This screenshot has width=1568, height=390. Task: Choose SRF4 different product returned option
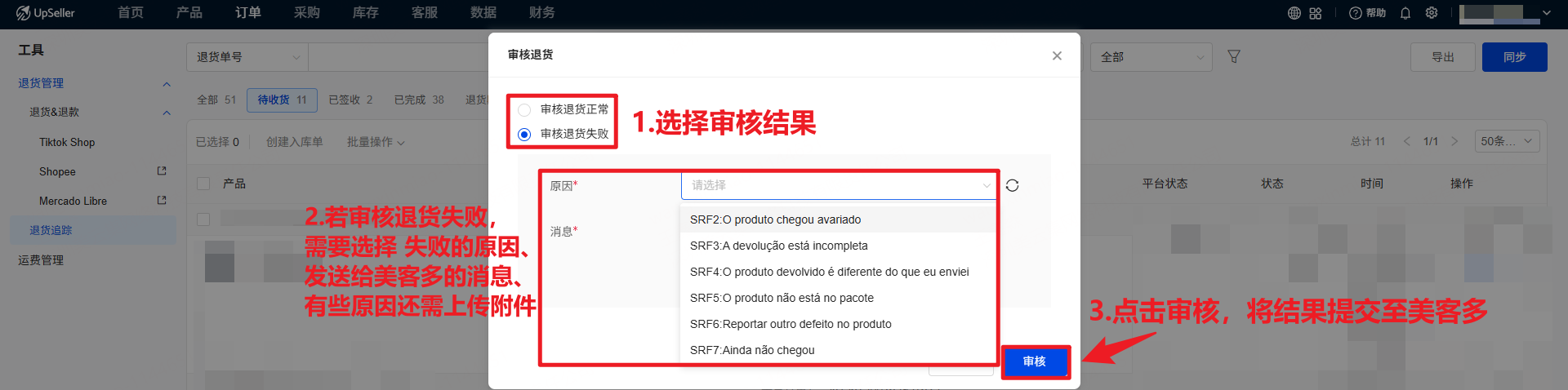[829, 272]
